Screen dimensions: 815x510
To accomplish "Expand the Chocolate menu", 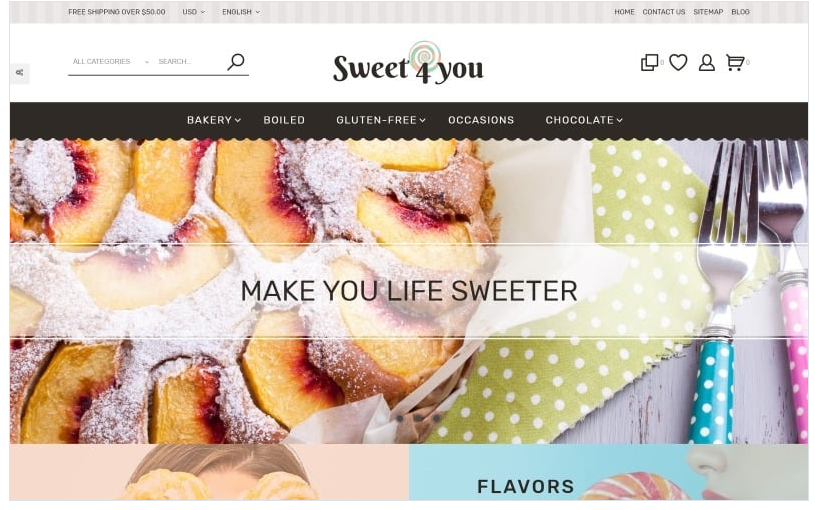I will 584,120.
